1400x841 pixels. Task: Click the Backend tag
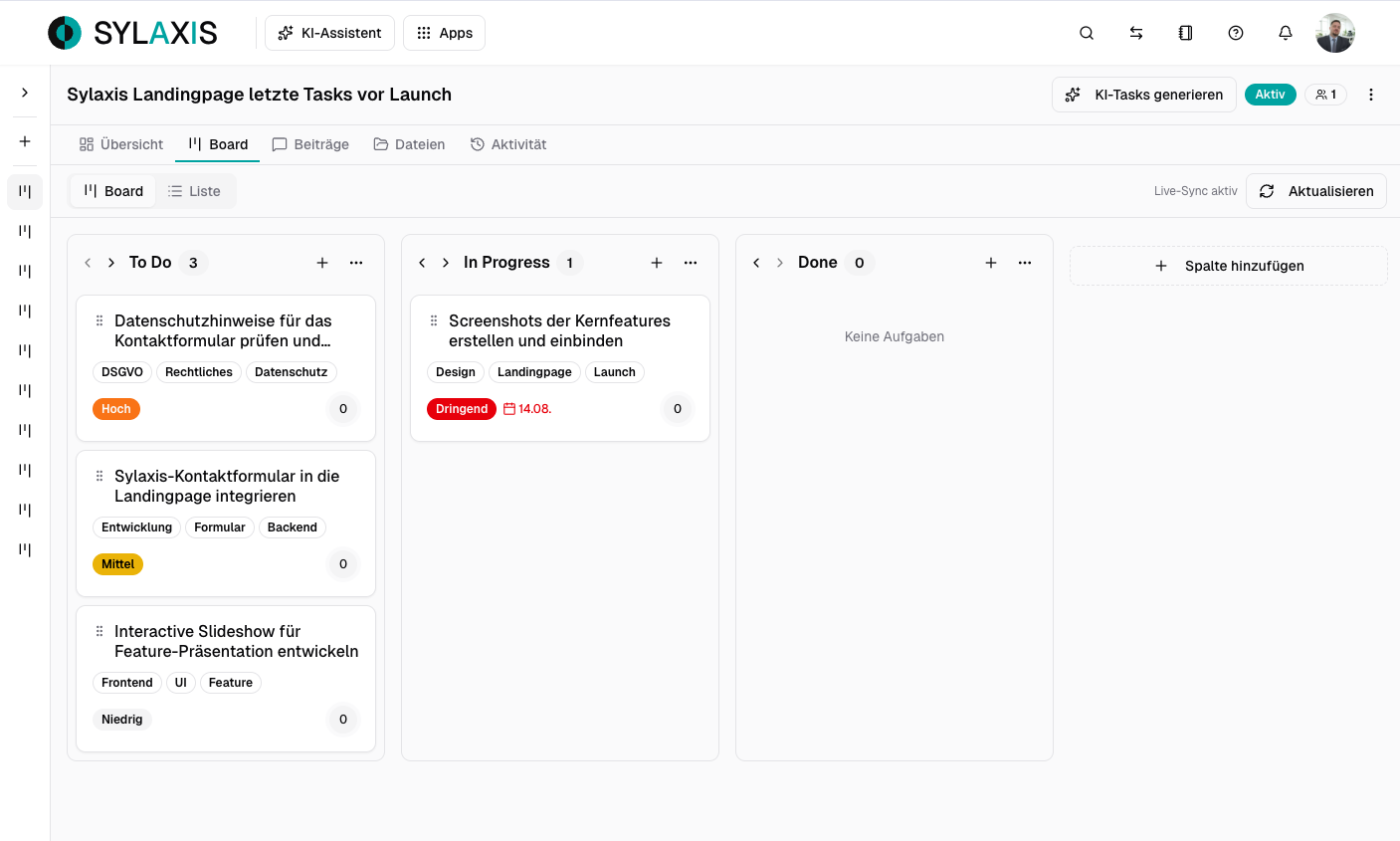click(293, 527)
